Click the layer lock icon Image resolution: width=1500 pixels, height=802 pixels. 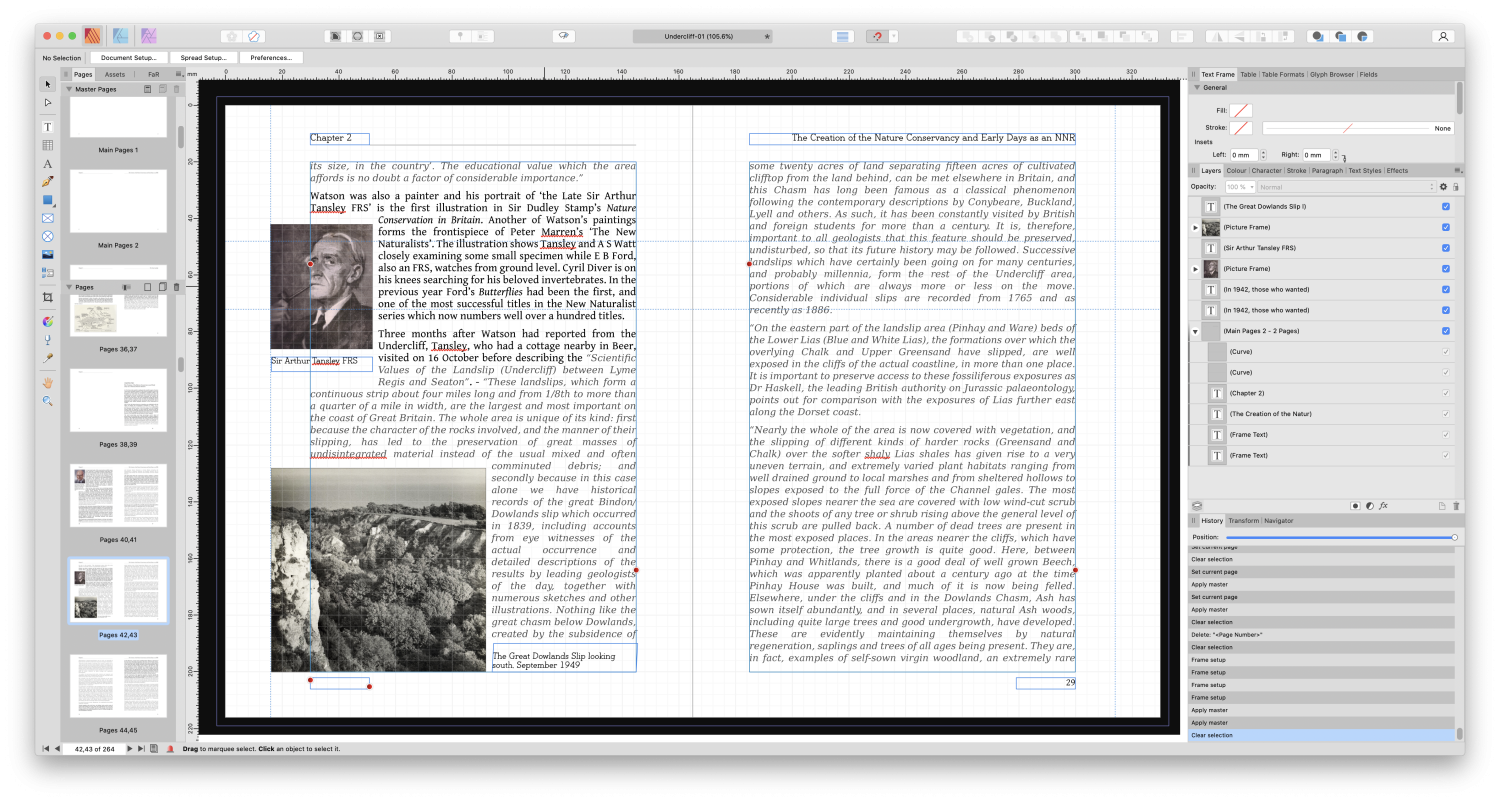pos(1456,187)
